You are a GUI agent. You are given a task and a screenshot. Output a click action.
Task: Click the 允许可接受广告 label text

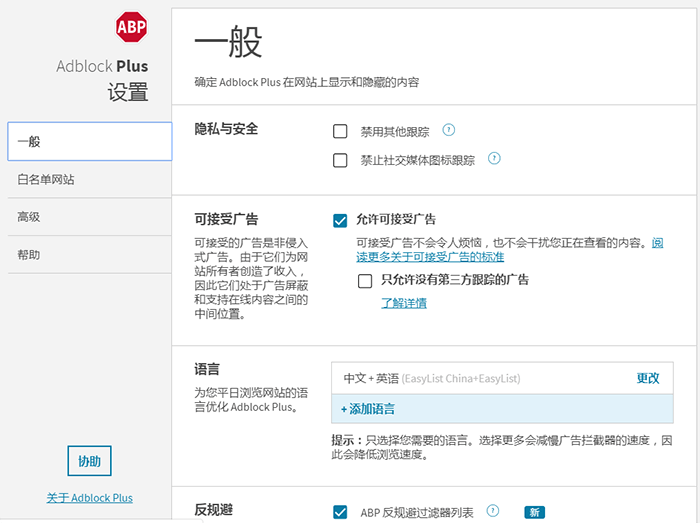(396, 219)
